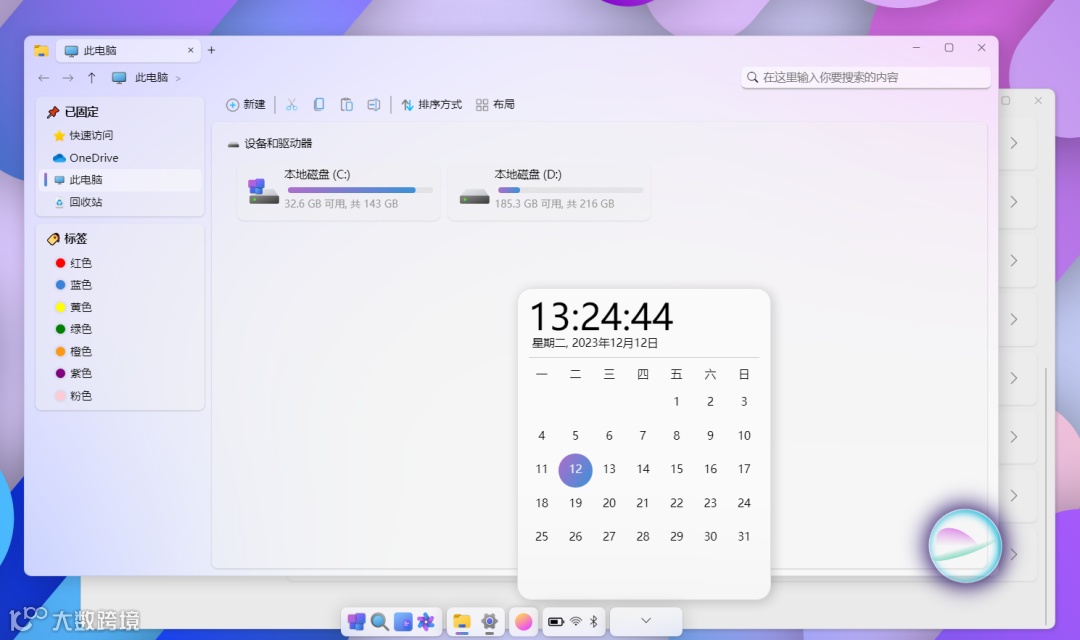Click the Wi-Fi status icon
1080x640 pixels.
point(576,622)
